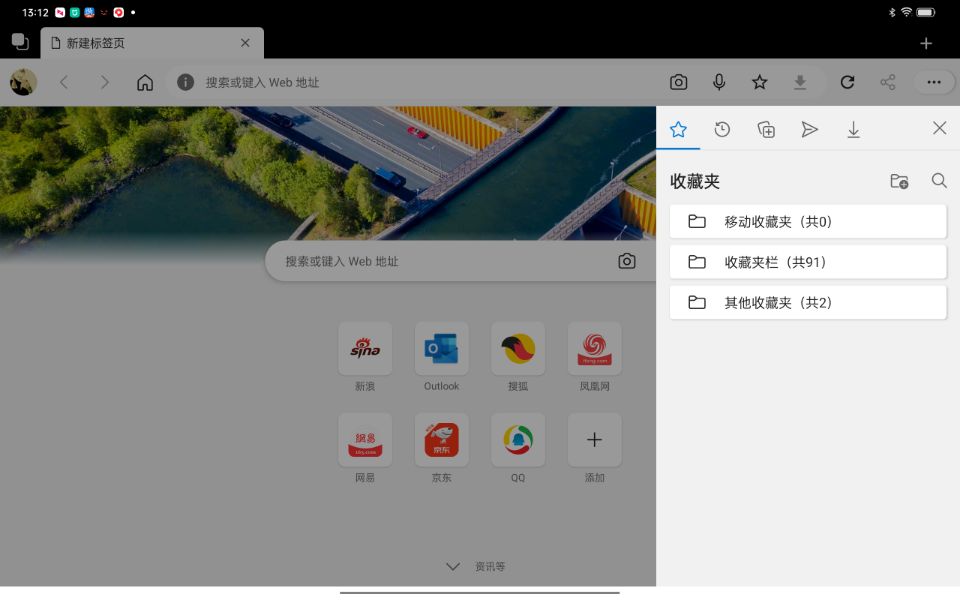Open voice search with the microphone icon
This screenshot has height=600, width=960.
coord(719,82)
